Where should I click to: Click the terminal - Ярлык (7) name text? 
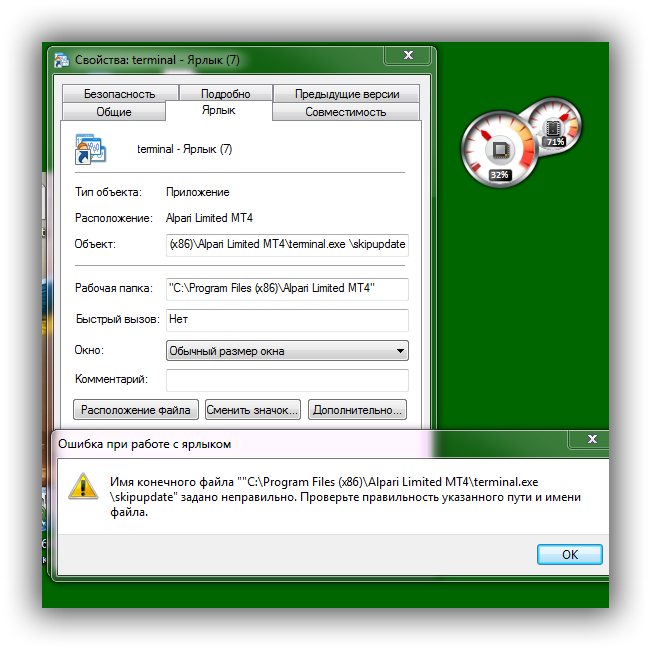[x=184, y=149]
